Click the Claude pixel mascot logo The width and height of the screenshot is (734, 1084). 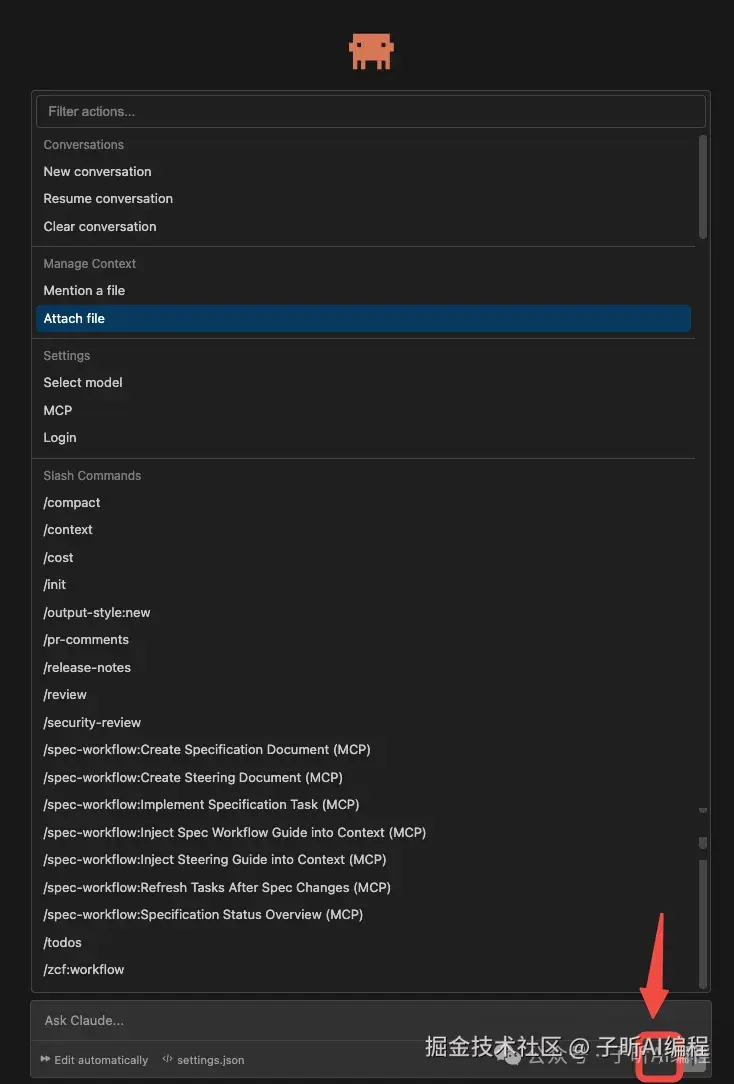pos(371,51)
